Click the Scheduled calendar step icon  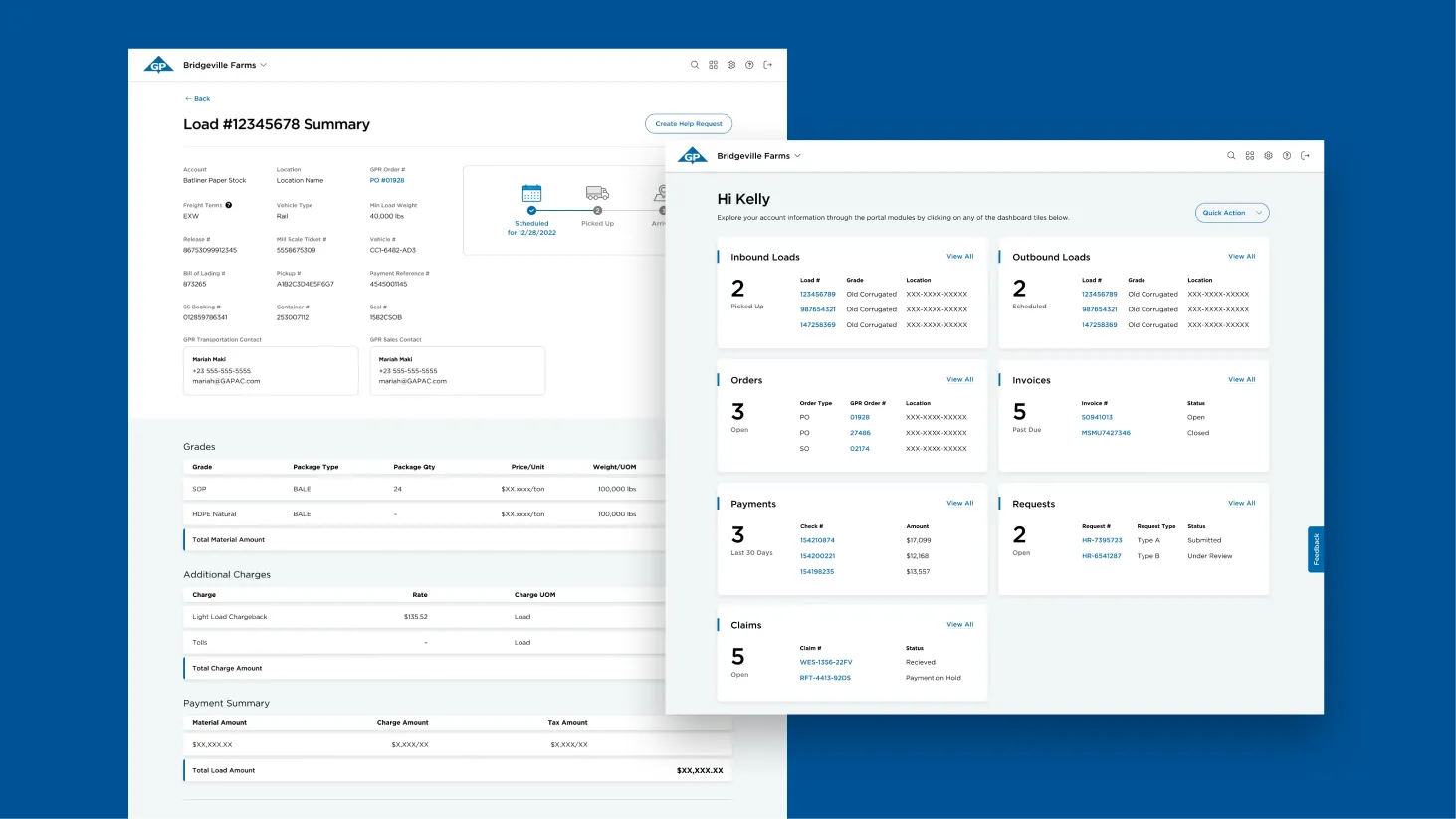pos(531,193)
